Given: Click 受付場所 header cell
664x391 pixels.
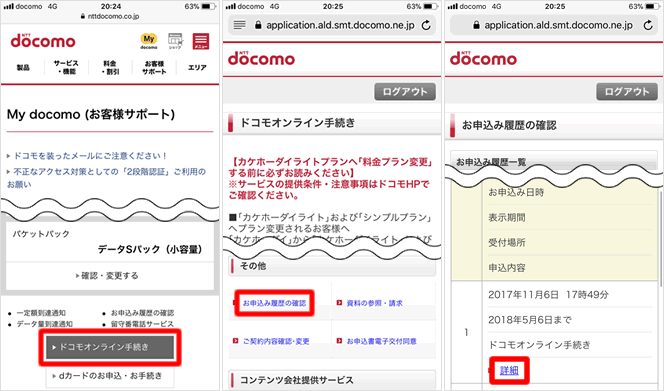Looking at the screenshot, I should point(506,243).
